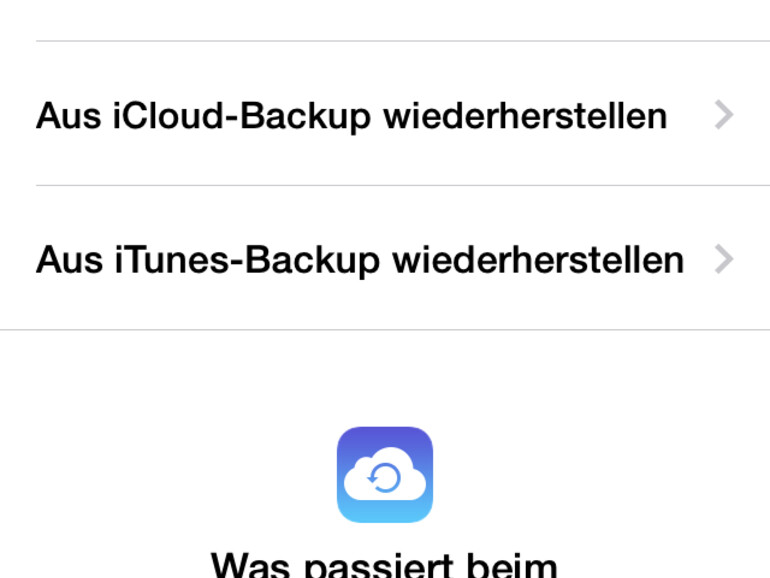Screen dimensions: 770x578
Task: Click the word "passiert" in the heading
Action: pos(379,566)
